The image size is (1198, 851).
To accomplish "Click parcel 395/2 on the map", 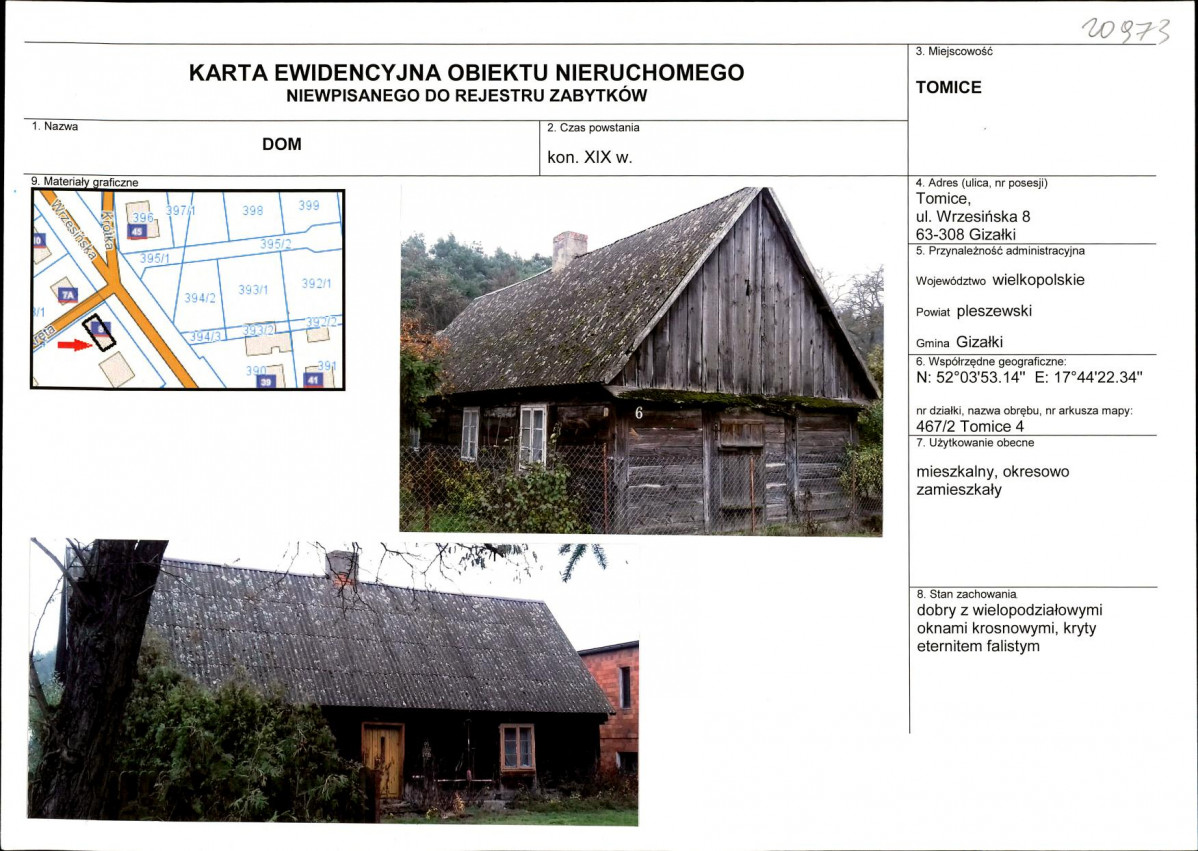I will pos(276,244).
